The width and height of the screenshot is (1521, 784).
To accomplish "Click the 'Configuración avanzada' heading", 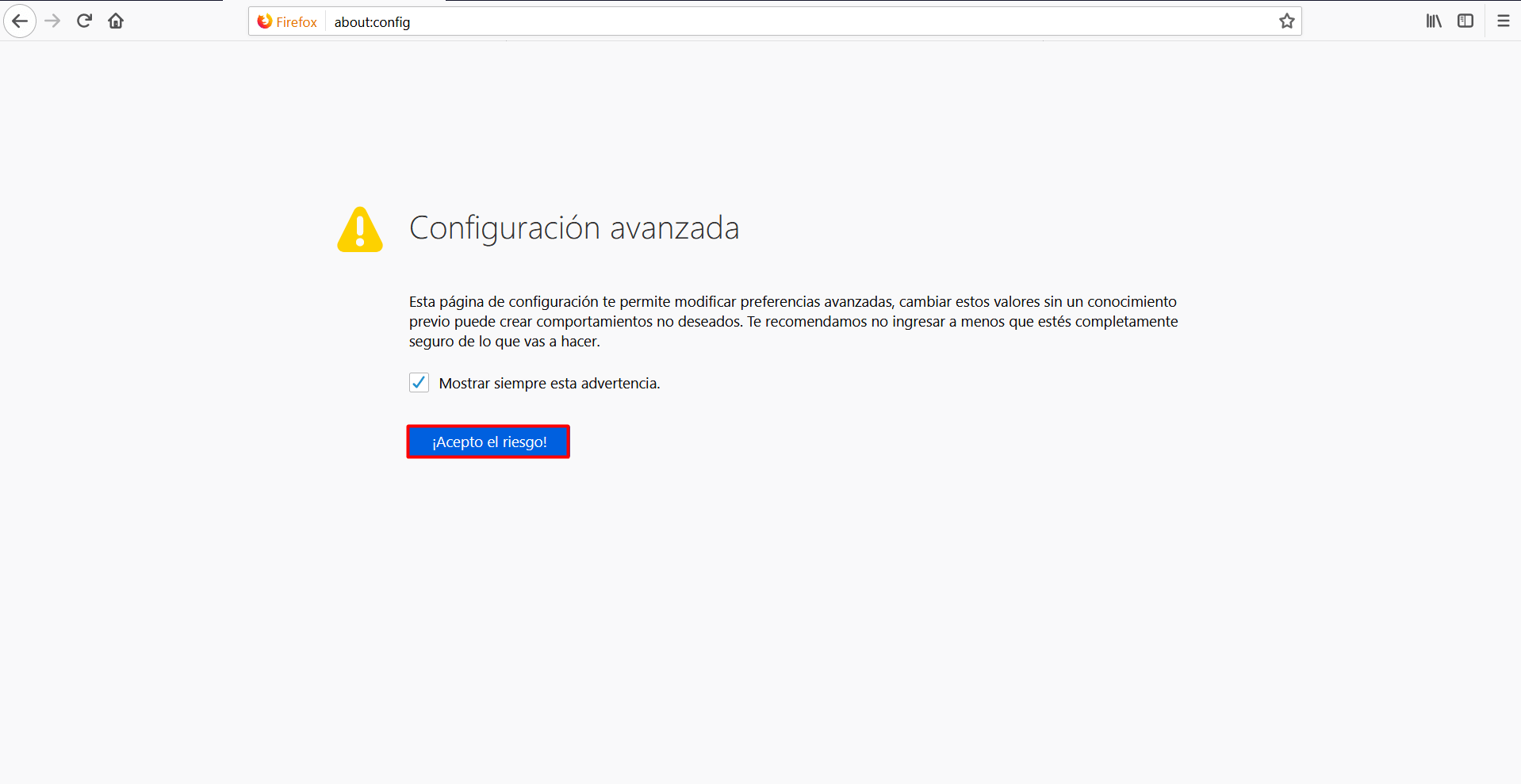I will coord(573,228).
